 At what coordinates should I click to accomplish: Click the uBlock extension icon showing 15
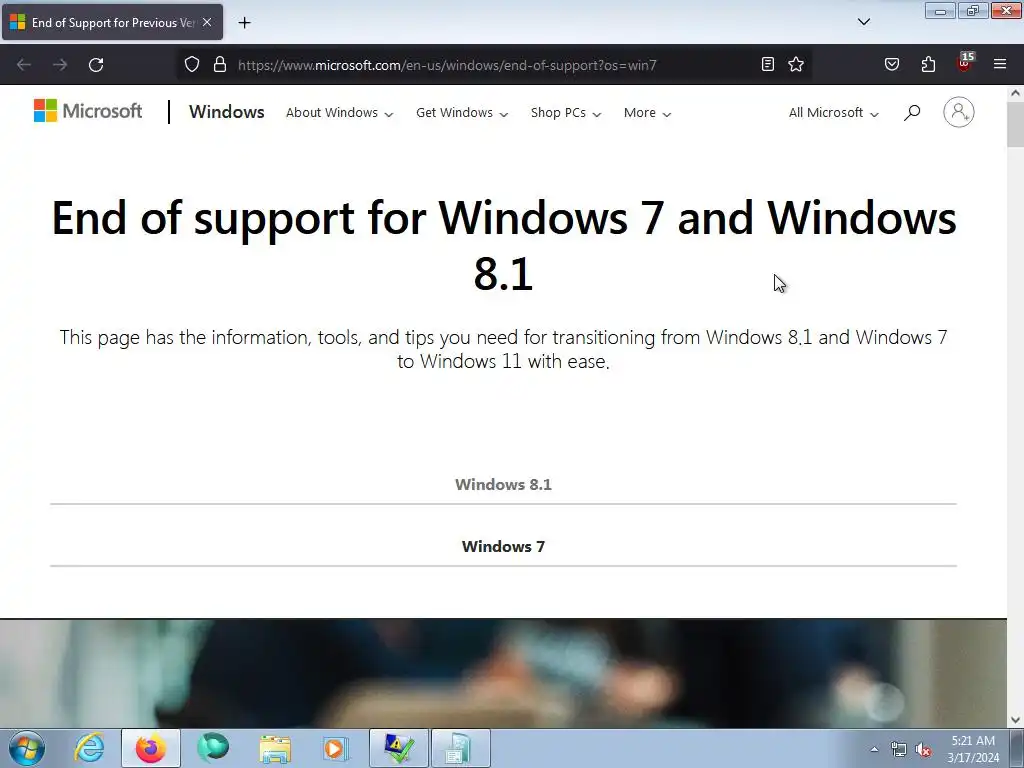965,63
